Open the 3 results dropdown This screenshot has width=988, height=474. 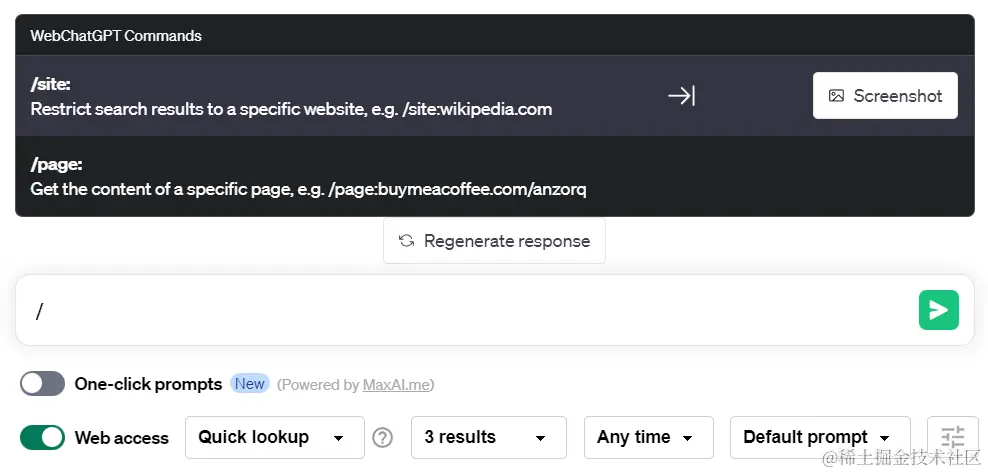pos(488,437)
